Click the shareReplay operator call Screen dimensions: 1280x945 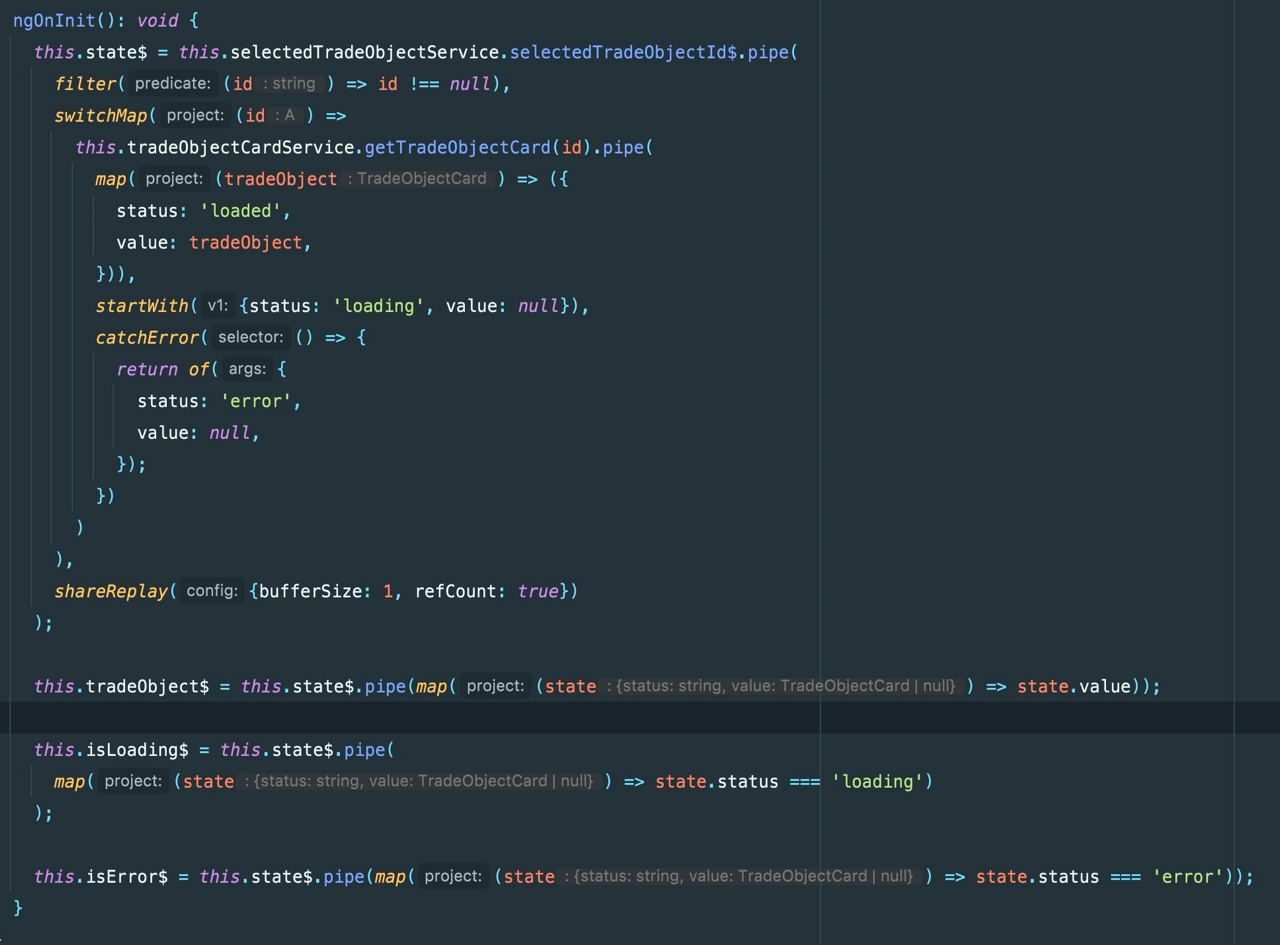pos(111,591)
